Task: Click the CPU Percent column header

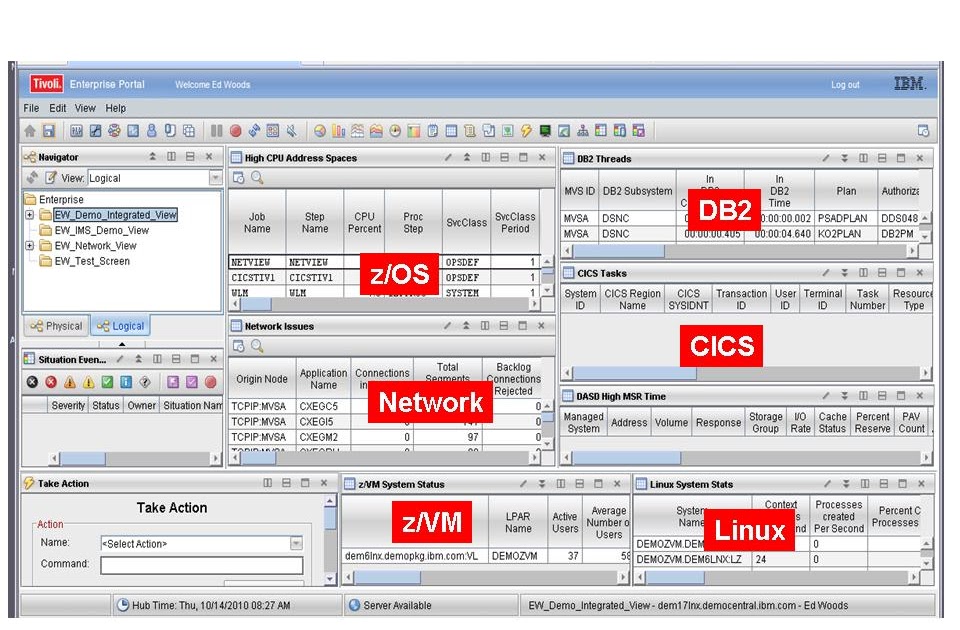Action: [x=364, y=222]
